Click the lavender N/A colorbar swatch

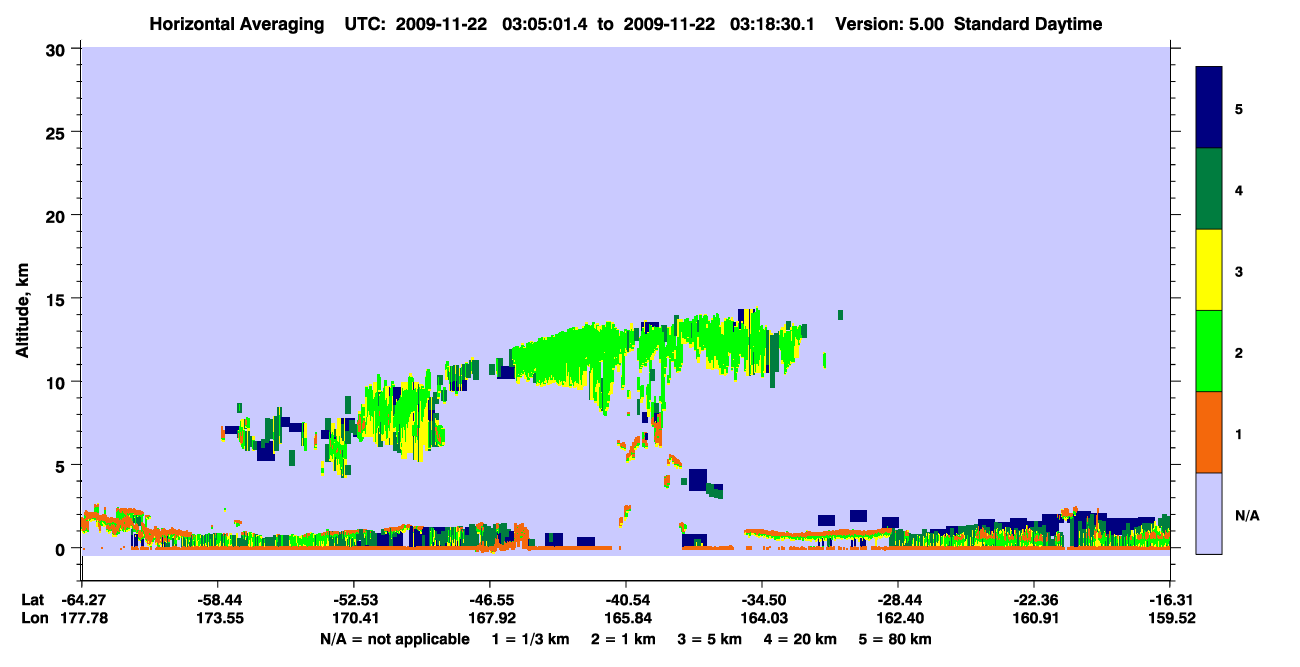coord(1209,513)
